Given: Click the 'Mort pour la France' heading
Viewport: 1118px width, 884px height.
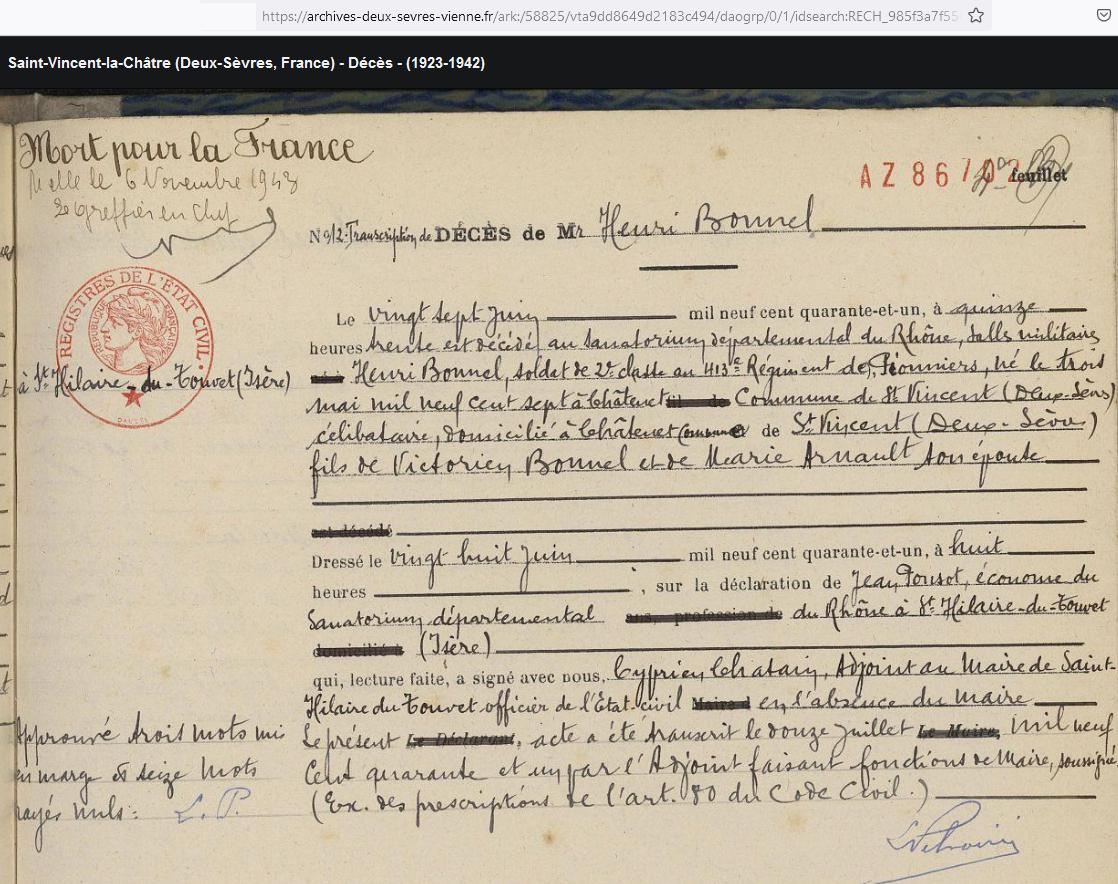Looking at the screenshot, I should pyautogui.click(x=194, y=148).
